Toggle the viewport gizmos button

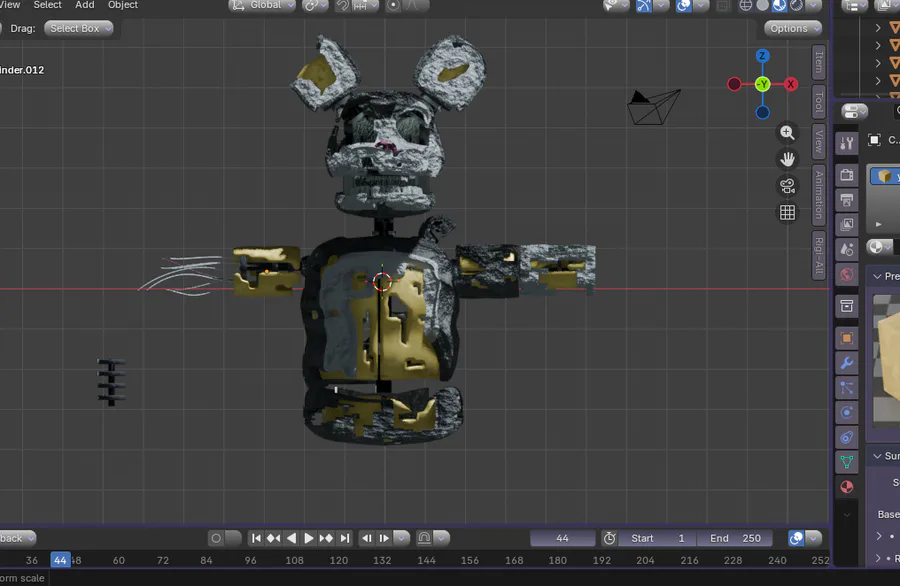click(644, 5)
